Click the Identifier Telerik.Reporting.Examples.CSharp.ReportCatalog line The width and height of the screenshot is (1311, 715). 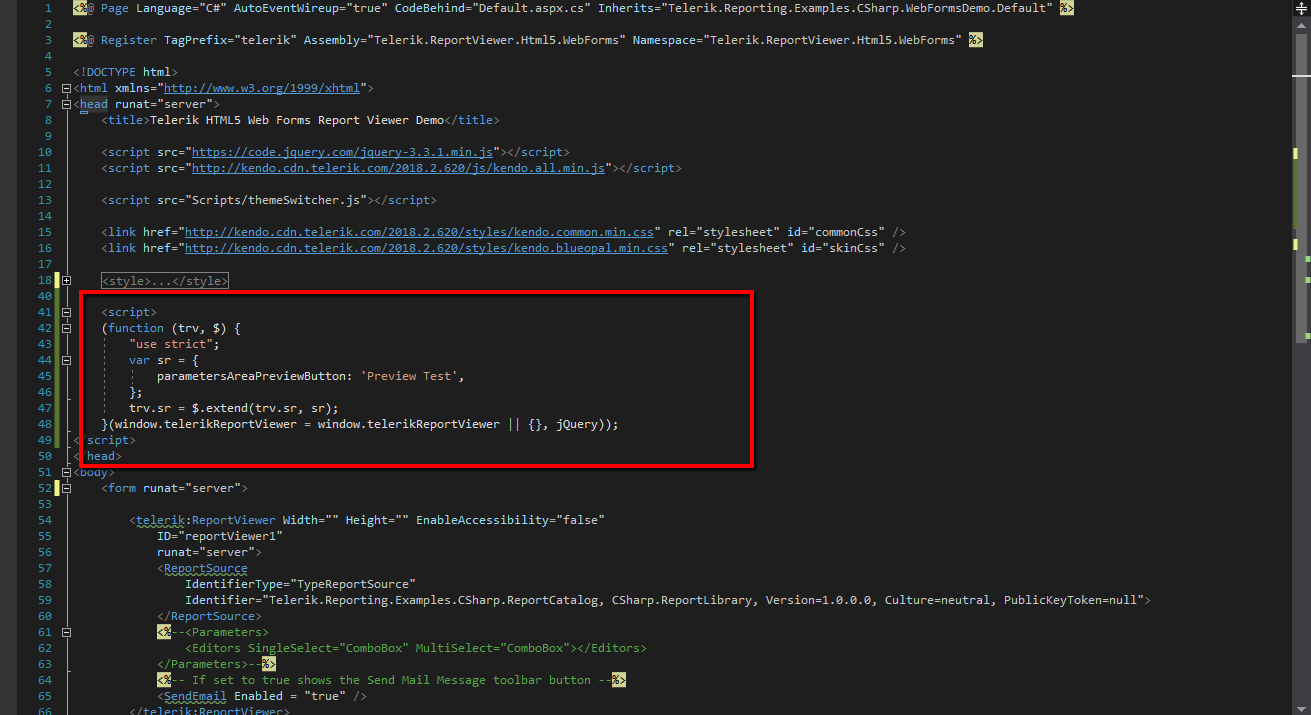coord(668,600)
